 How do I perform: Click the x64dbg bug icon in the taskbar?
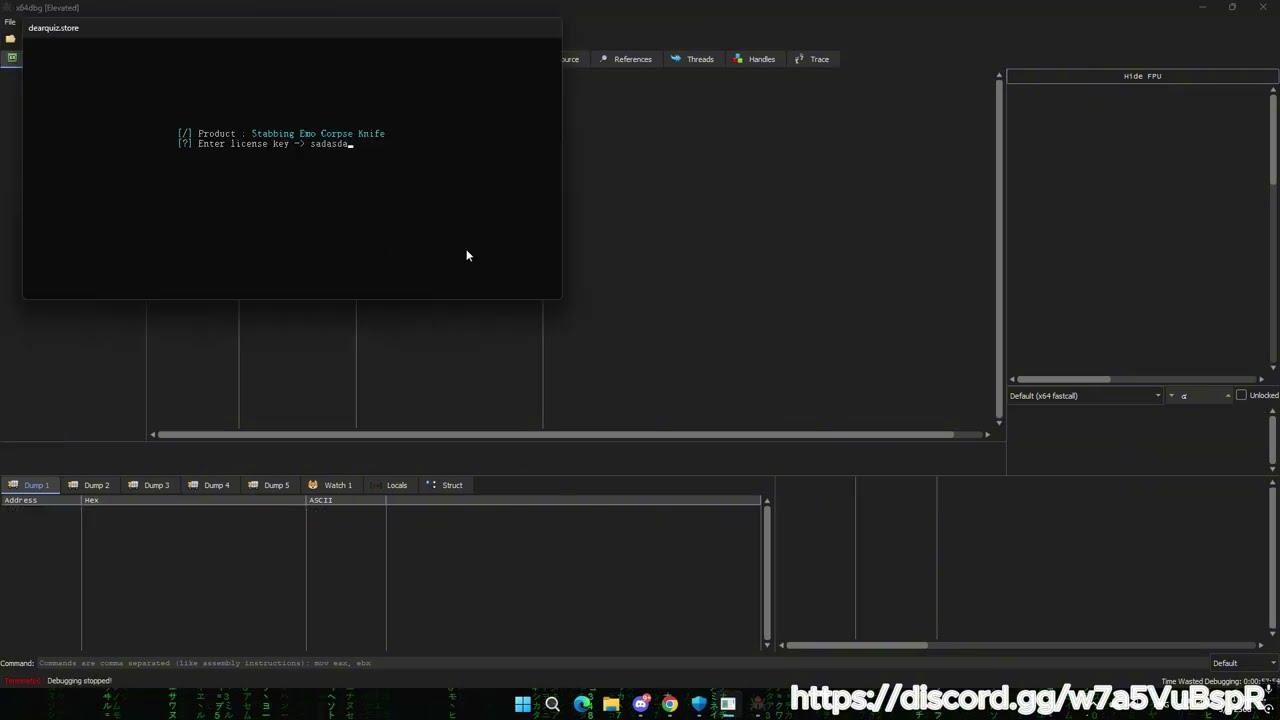tap(758, 704)
